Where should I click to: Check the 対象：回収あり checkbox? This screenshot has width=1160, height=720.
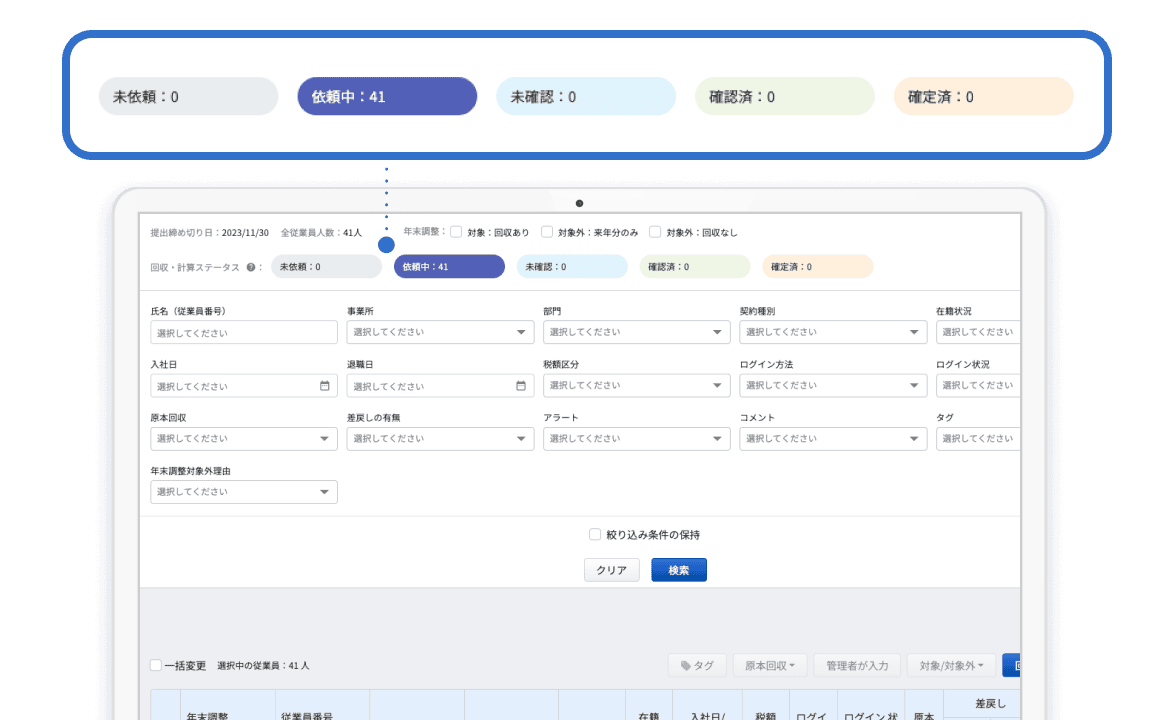pos(456,232)
